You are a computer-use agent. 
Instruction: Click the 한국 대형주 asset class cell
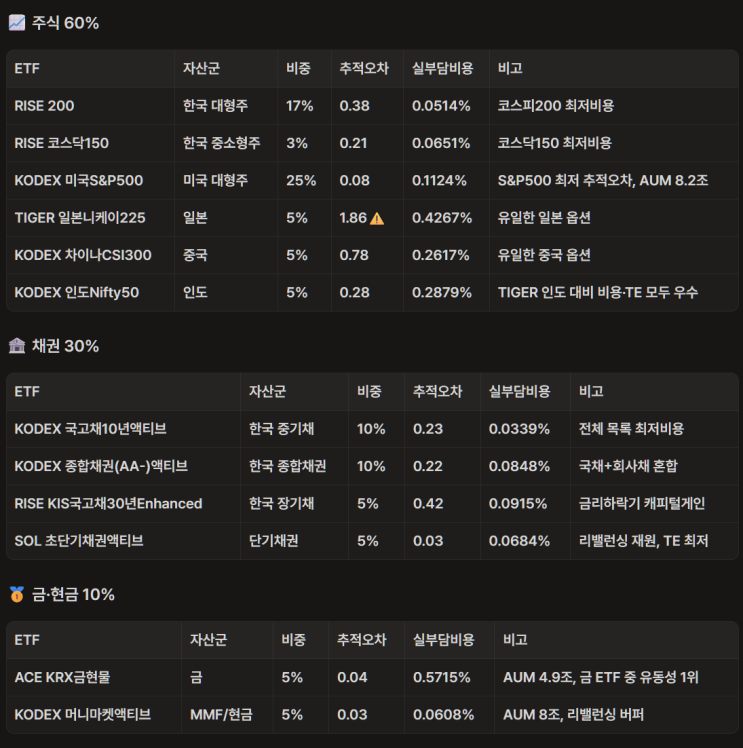click(x=216, y=106)
